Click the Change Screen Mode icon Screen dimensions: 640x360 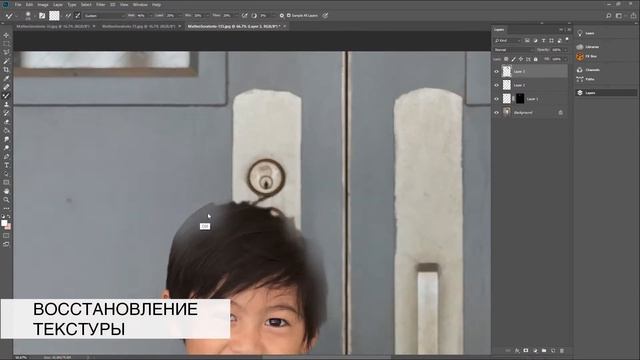pos(6,244)
